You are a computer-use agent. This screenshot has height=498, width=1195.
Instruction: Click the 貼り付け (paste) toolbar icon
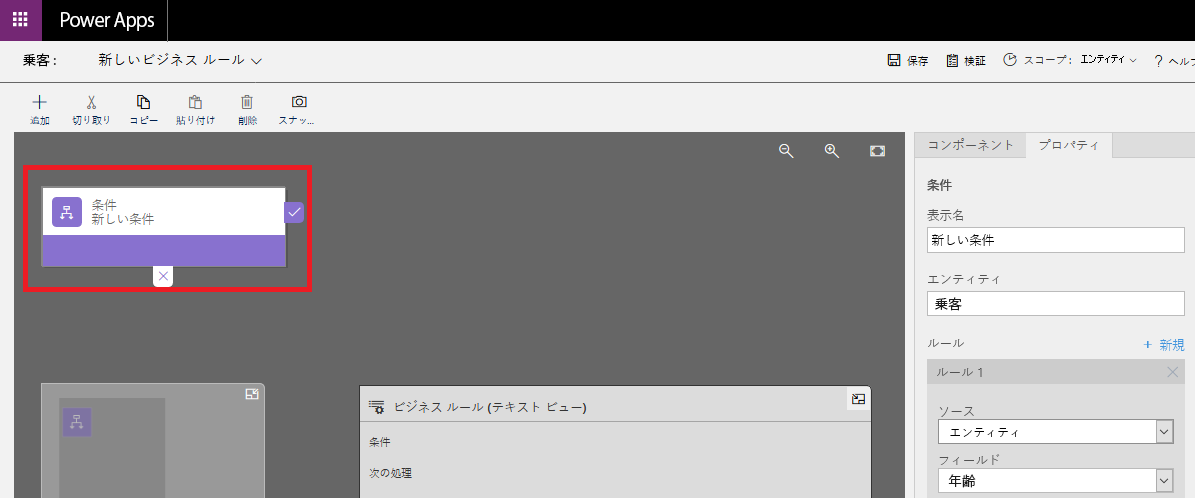tap(195, 102)
